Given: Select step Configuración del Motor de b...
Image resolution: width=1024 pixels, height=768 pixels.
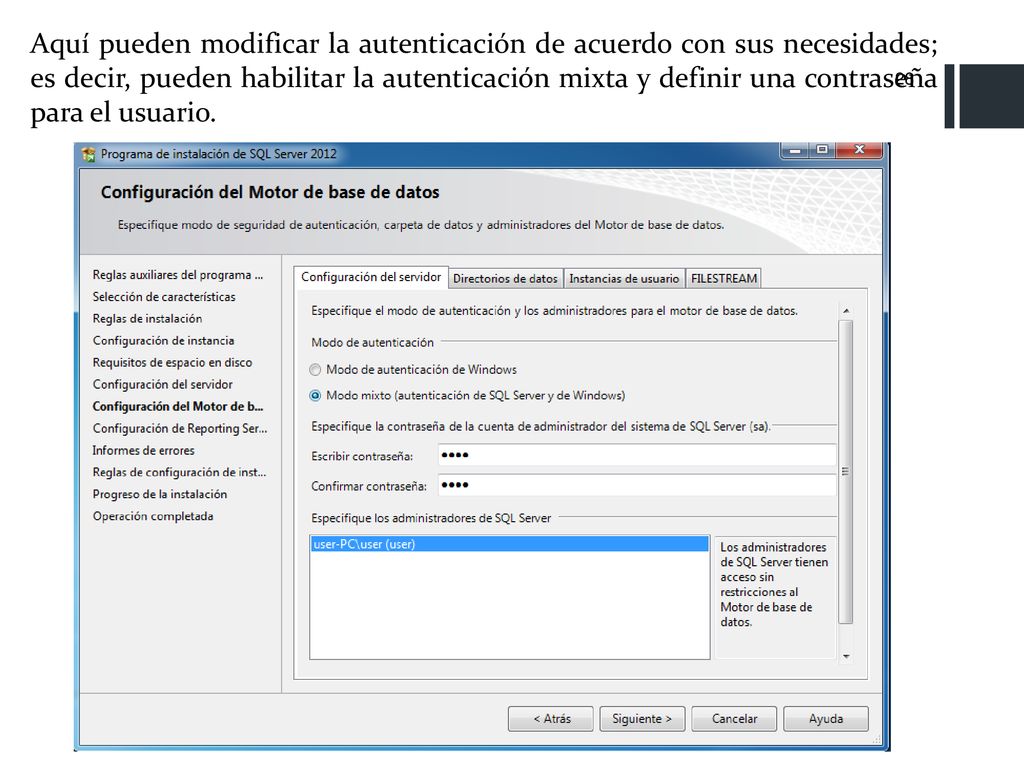Looking at the screenshot, I should [x=178, y=406].
